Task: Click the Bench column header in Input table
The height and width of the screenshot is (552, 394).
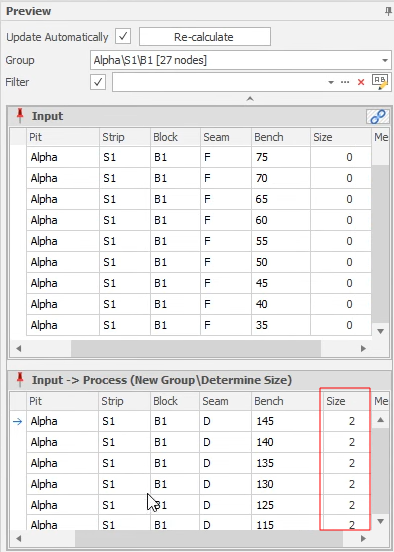Action: [x=281, y=137]
